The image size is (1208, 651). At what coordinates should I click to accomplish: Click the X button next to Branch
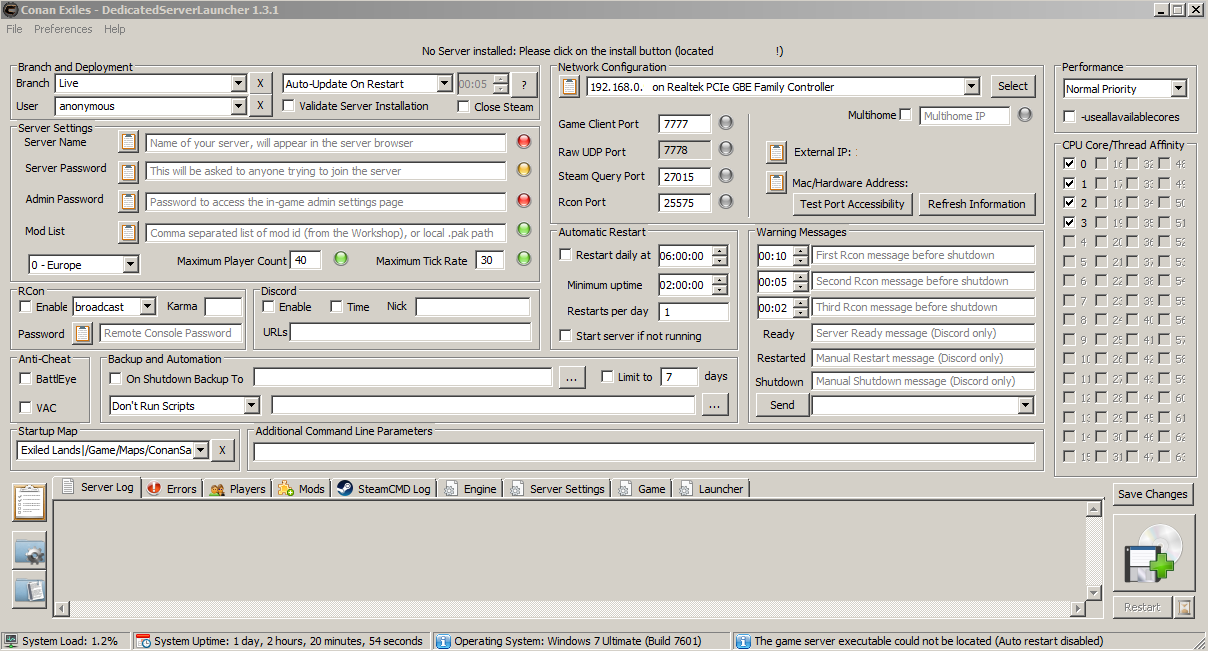pyautogui.click(x=259, y=84)
